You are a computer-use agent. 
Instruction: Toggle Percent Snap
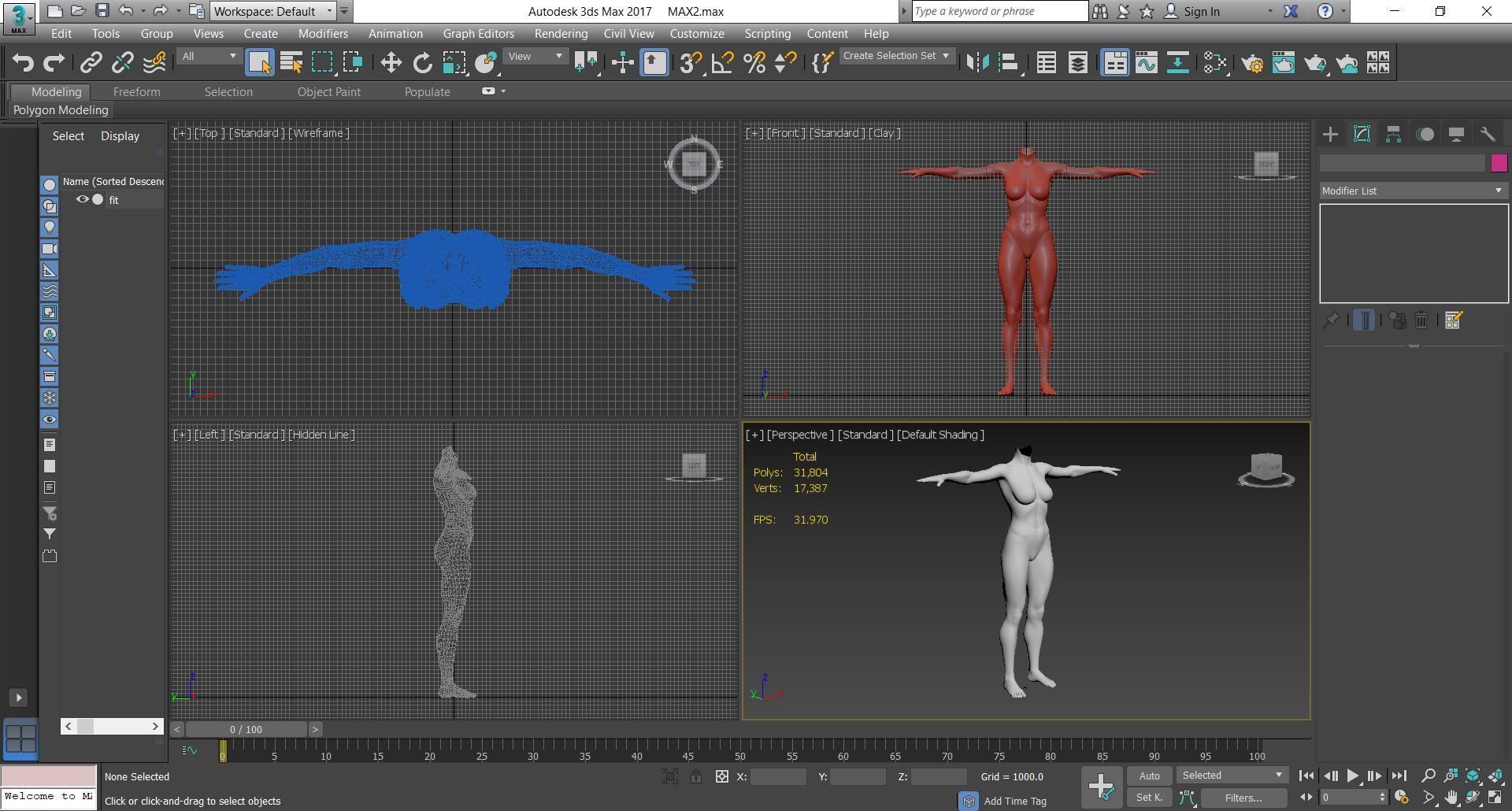(754, 62)
